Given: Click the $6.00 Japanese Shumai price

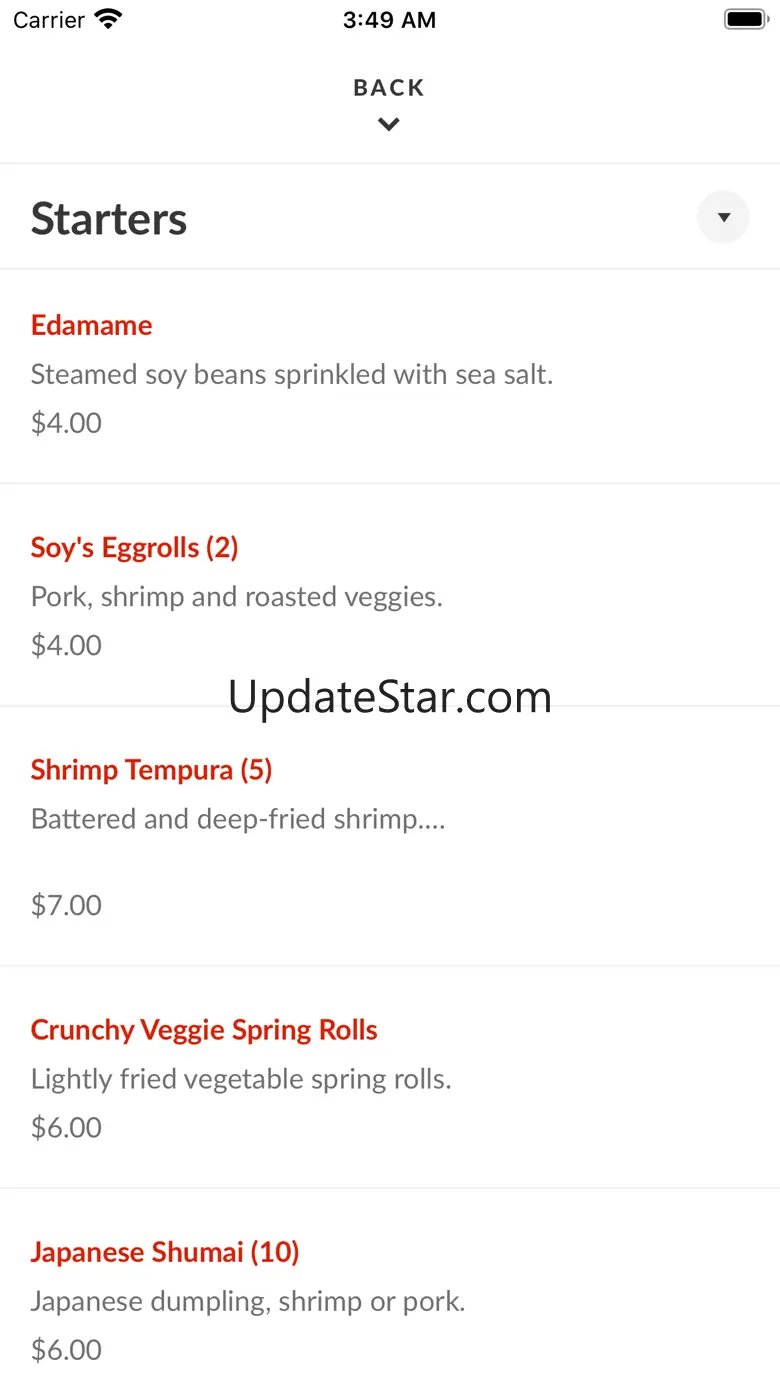Looking at the screenshot, I should (x=66, y=1349).
